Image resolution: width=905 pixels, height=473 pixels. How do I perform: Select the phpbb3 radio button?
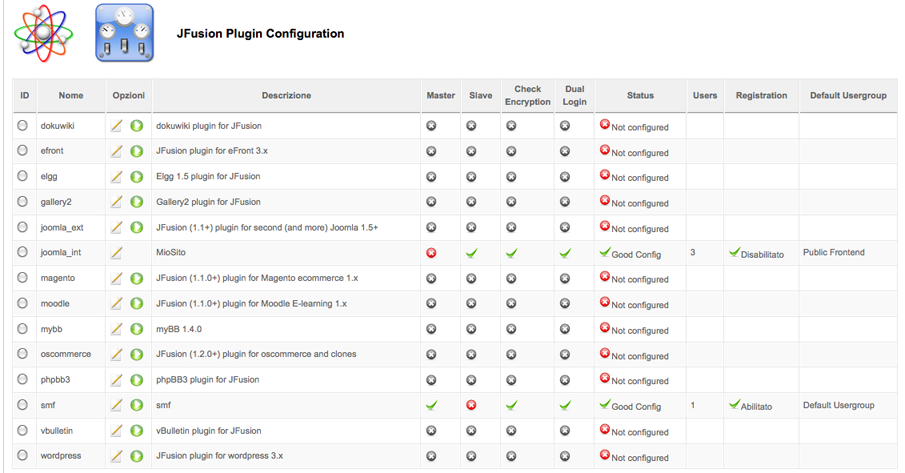23,379
